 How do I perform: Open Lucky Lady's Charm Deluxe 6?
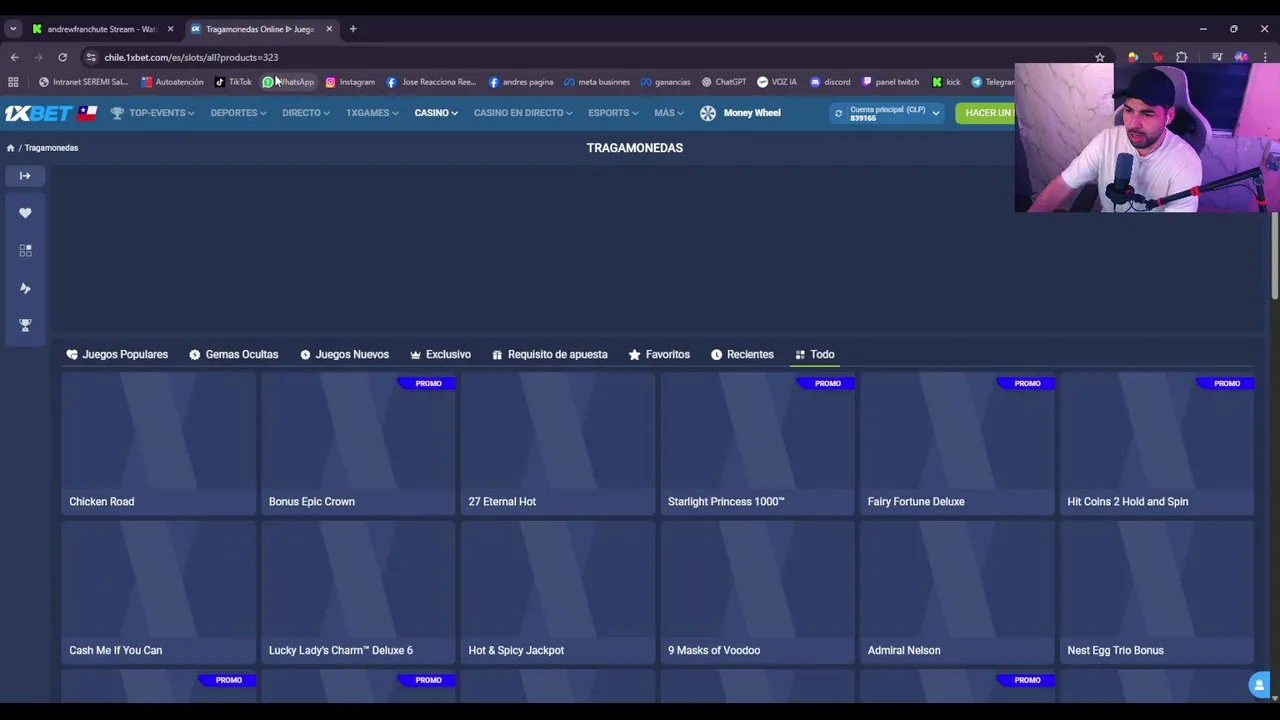click(358, 592)
